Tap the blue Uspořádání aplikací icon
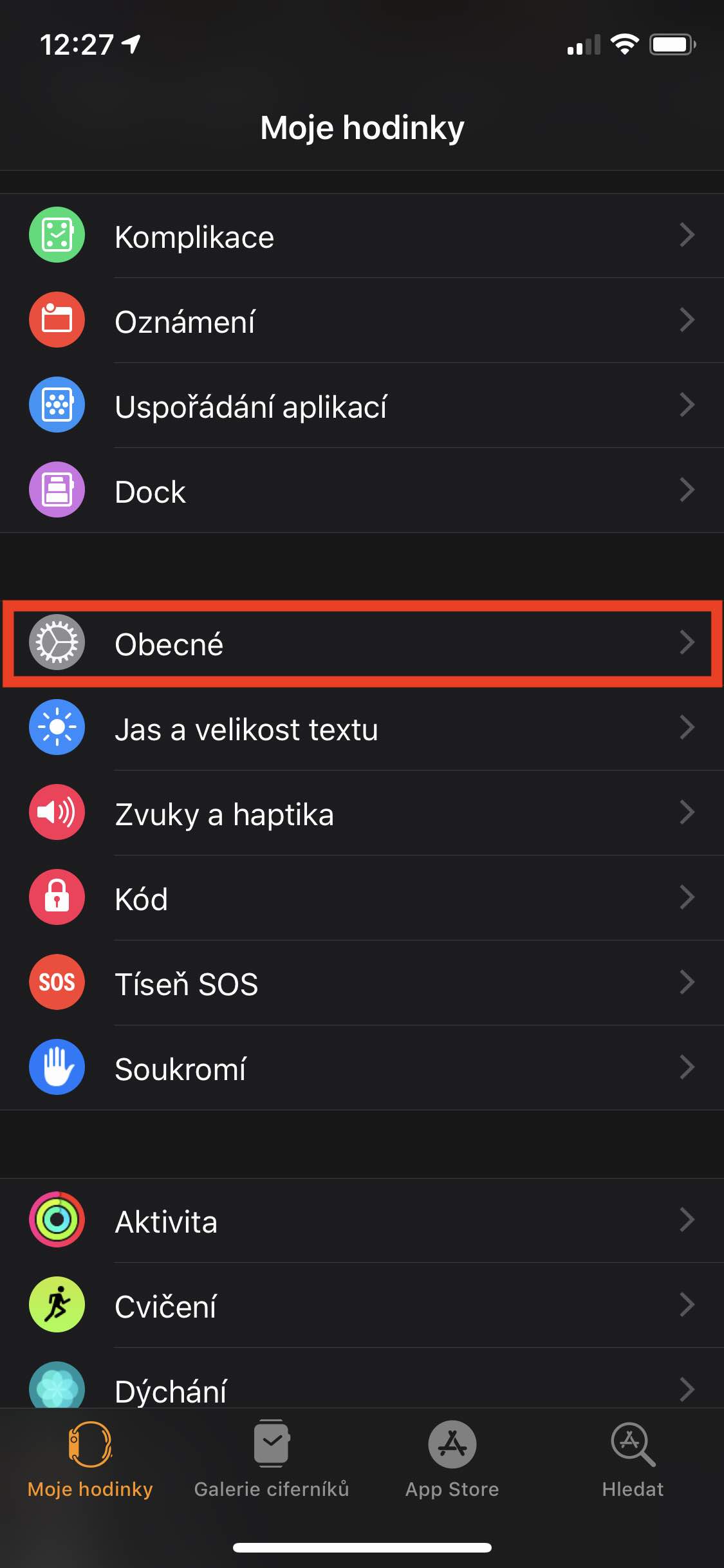Image resolution: width=724 pixels, height=1568 pixels. pos(57,405)
